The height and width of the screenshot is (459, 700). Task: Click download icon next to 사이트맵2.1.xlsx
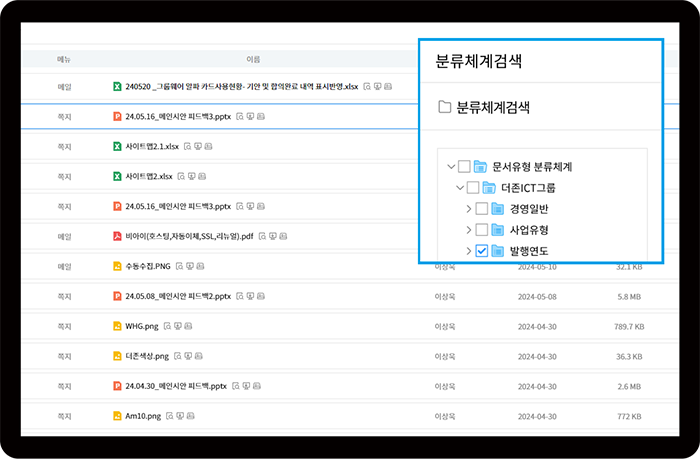(x=198, y=146)
